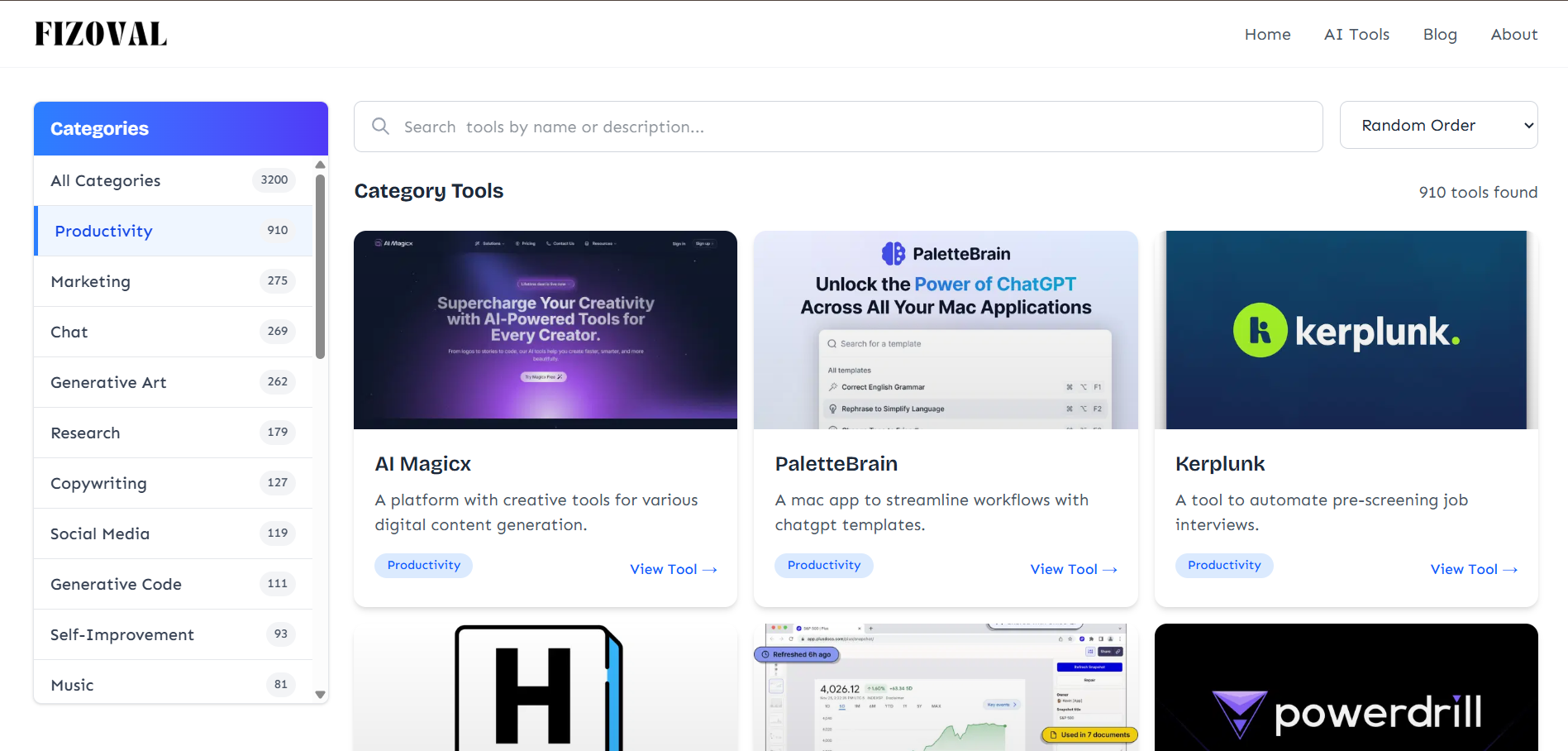Click Productivity tag on Kerplunk card
This screenshot has width=1568, height=751.
(x=1224, y=565)
